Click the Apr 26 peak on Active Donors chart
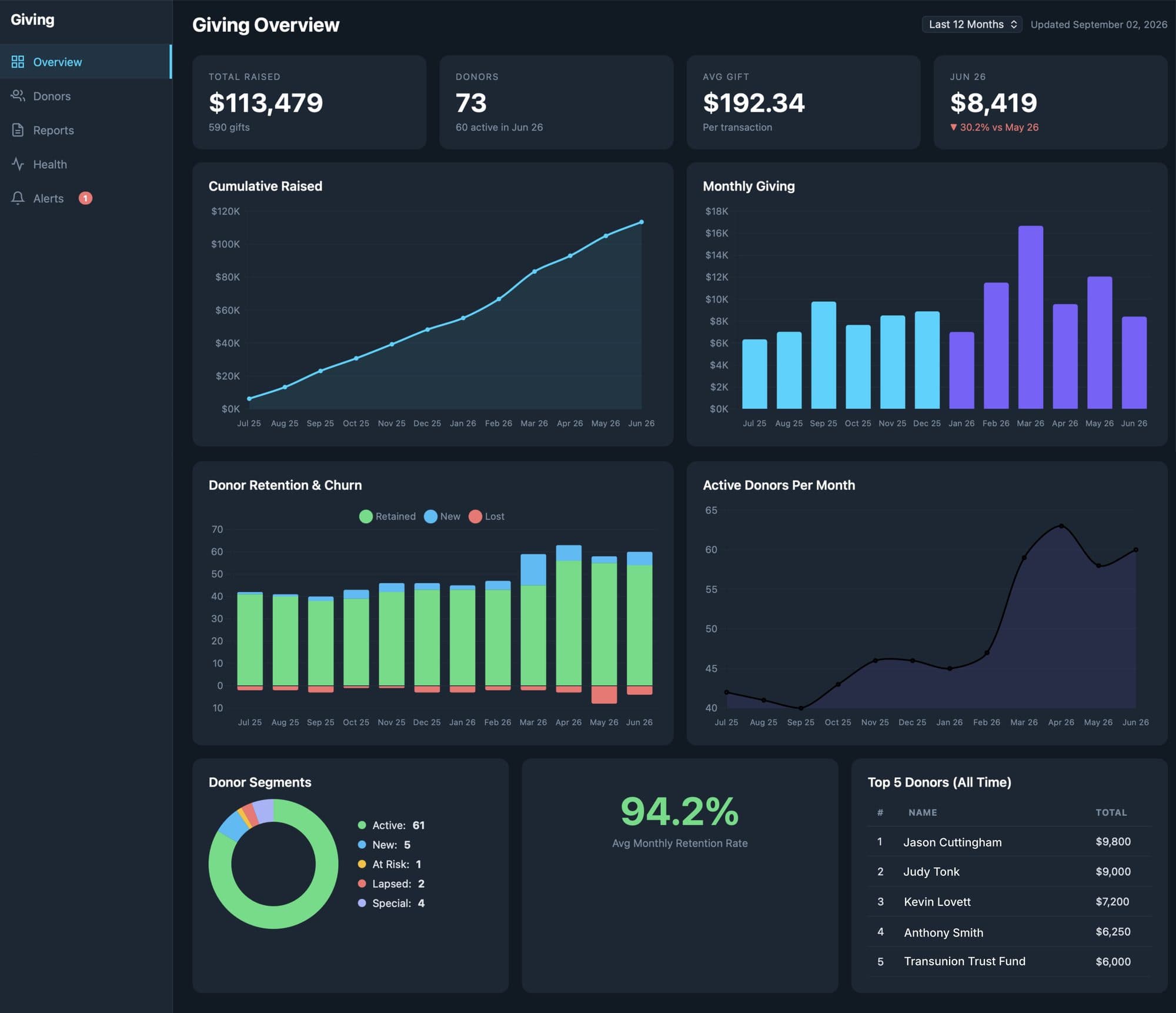Viewport: 1176px width, 1013px height. click(1061, 526)
